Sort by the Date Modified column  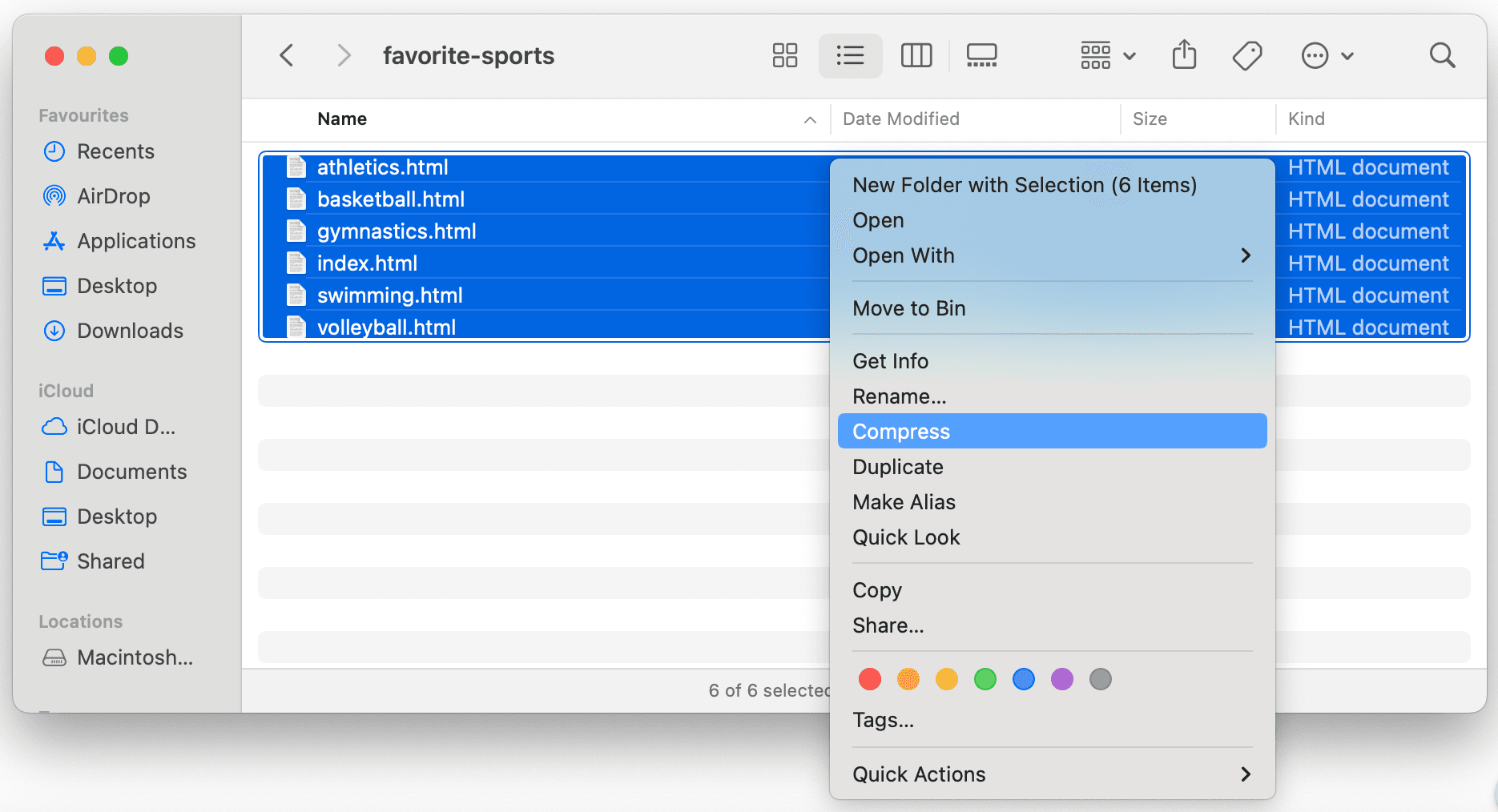tap(901, 119)
